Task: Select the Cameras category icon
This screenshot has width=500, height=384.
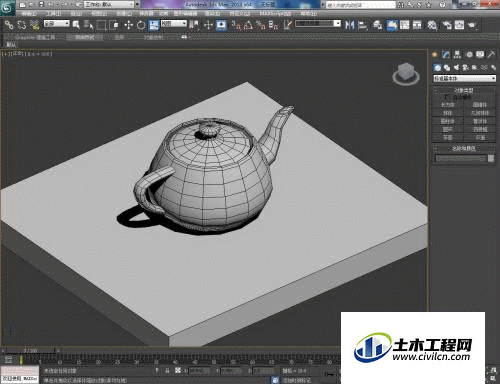Action: tap(465, 68)
